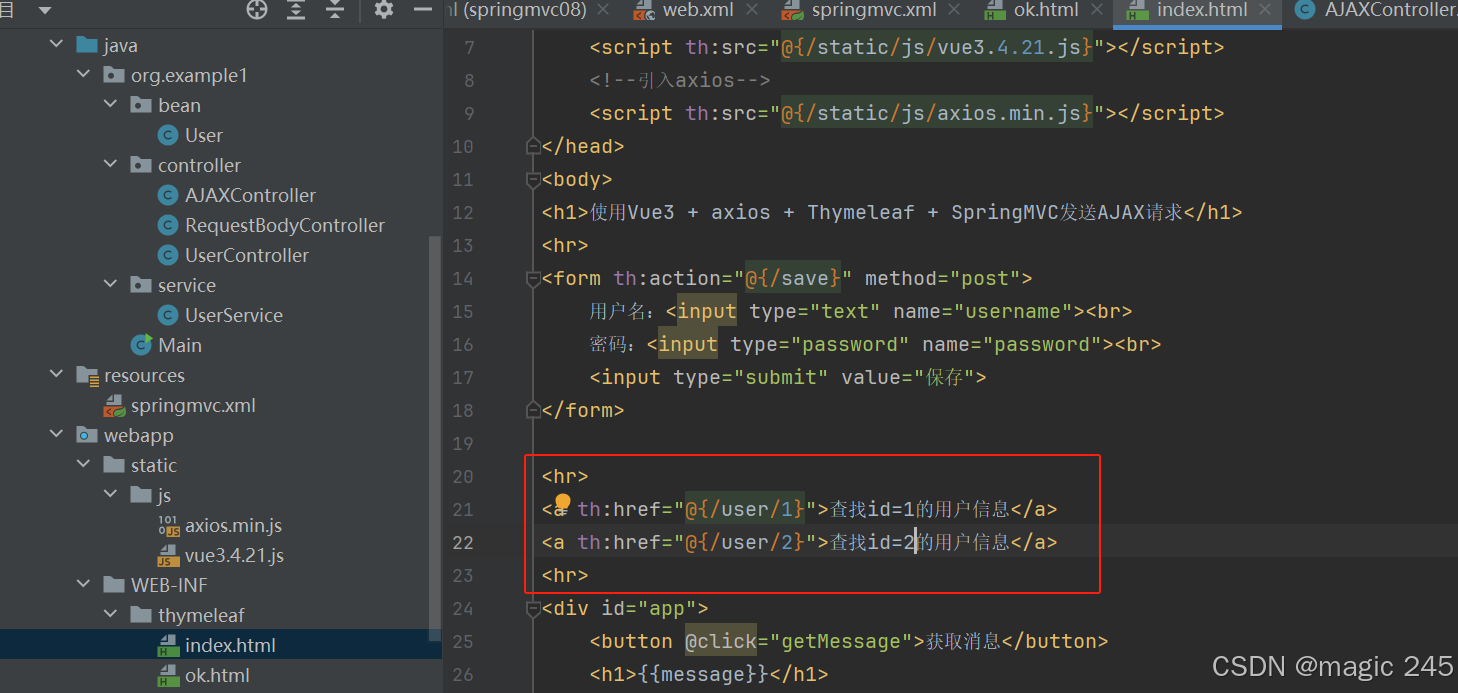Viewport: 1458px width, 693px height.
Task: Fold the div app block on line 24
Action: coord(534,608)
